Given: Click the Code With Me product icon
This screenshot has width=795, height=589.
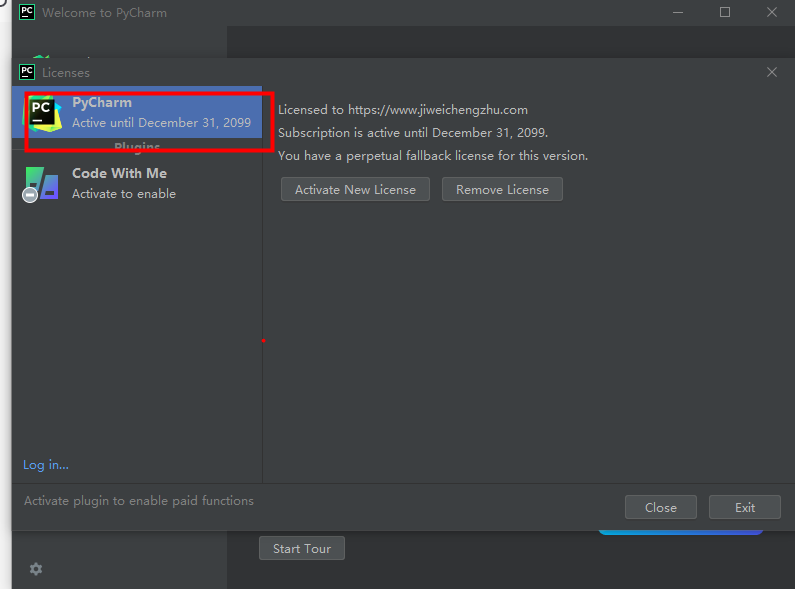Looking at the screenshot, I should click(42, 184).
